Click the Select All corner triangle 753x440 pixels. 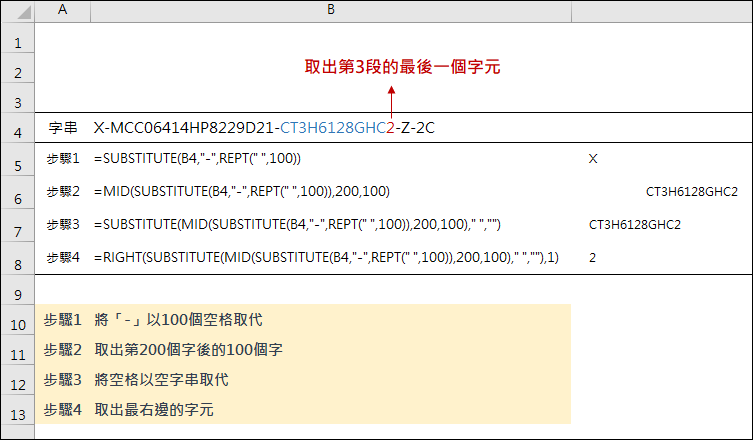[23, 12]
